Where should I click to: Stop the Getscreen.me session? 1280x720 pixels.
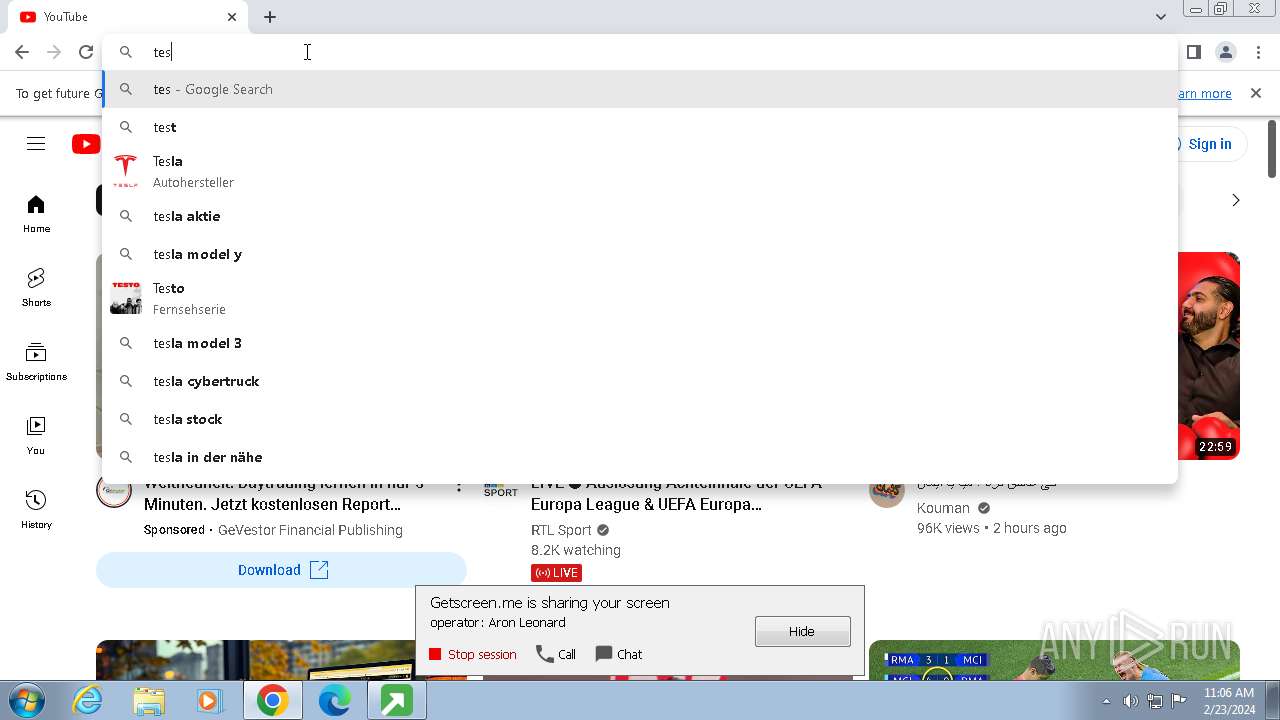(x=472, y=654)
